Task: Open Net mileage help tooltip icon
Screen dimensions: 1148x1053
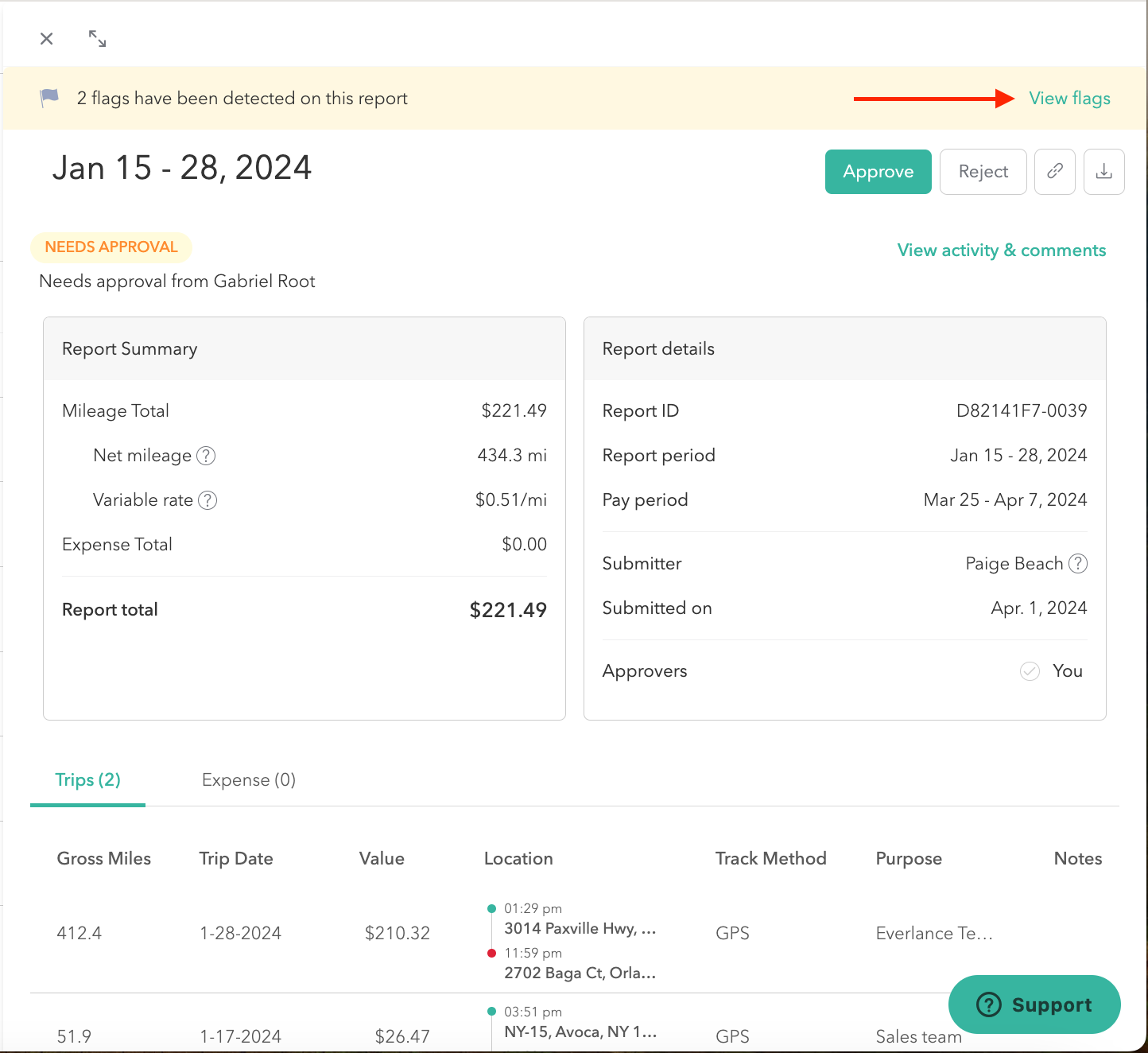Action: click(206, 456)
